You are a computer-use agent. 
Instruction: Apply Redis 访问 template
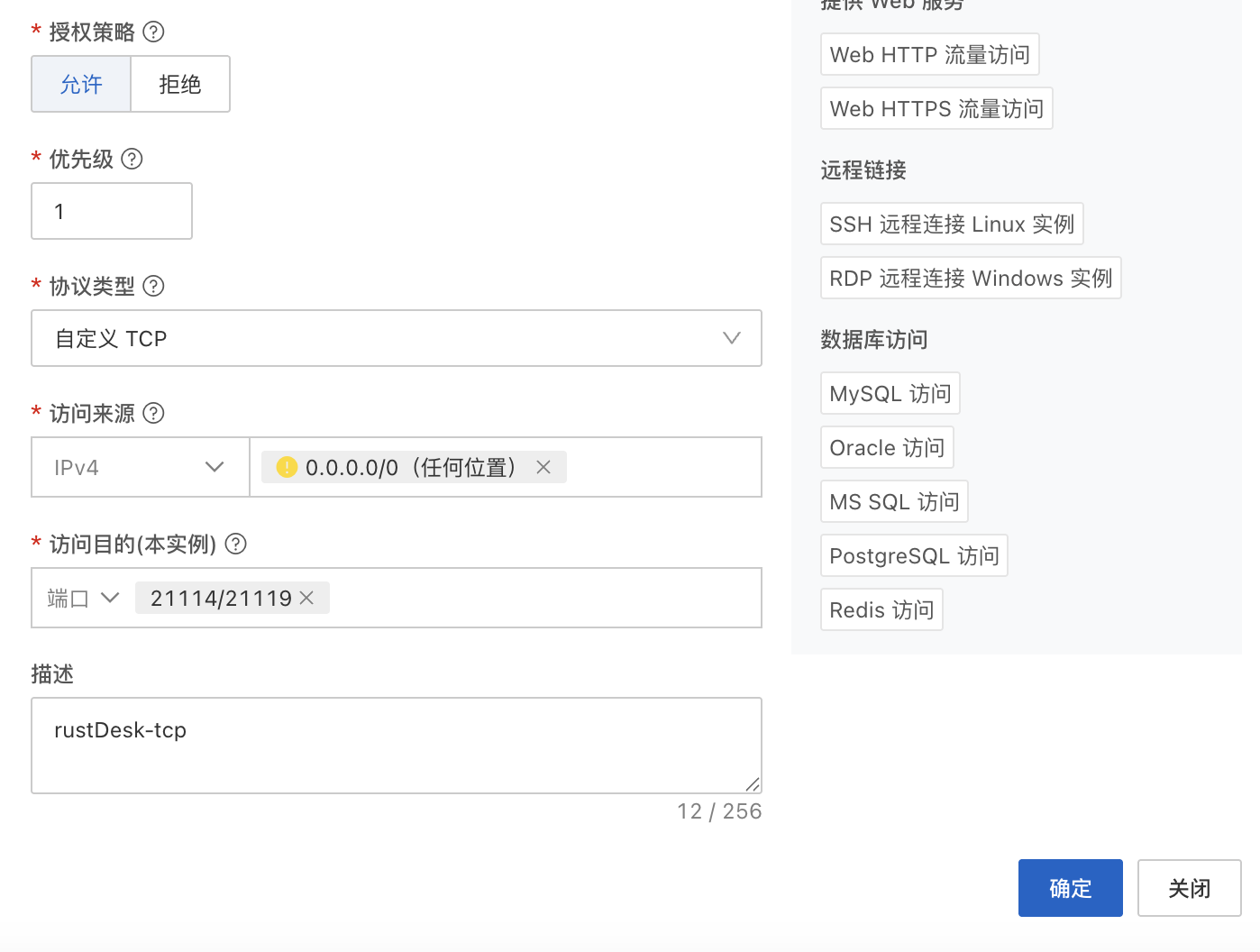coord(881,609)
